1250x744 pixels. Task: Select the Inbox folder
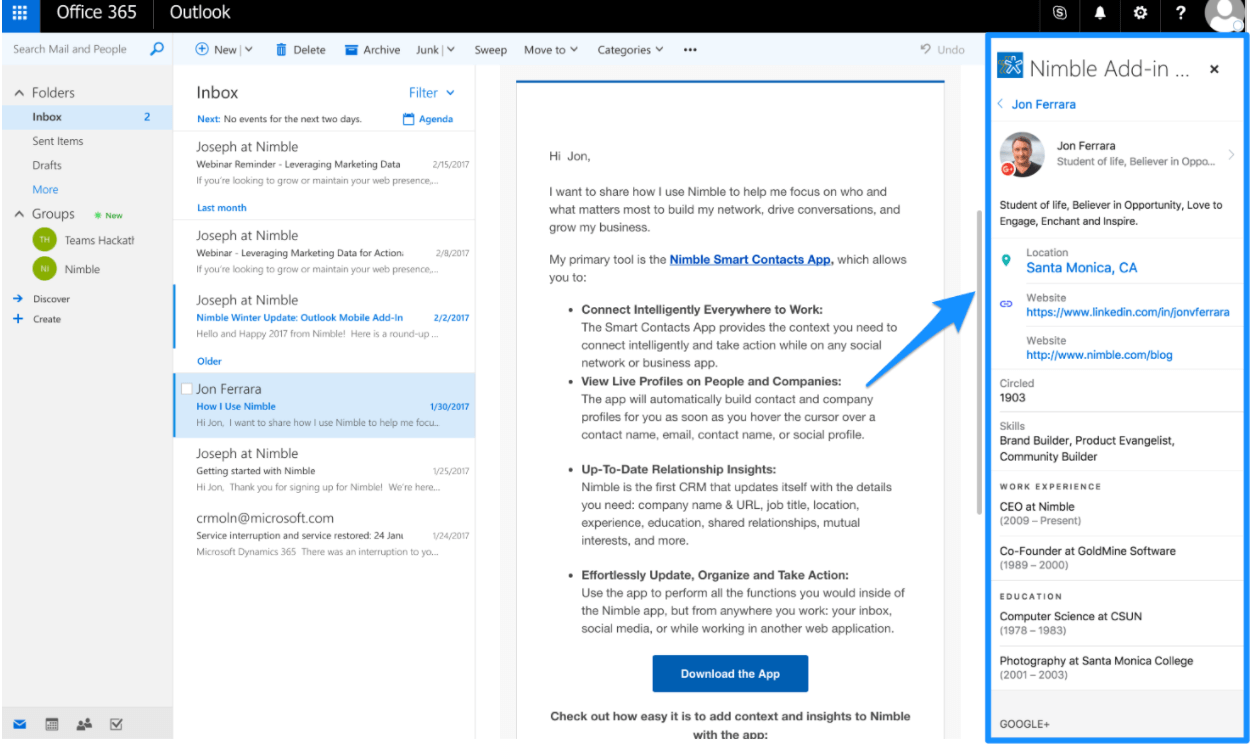point(86,117)
